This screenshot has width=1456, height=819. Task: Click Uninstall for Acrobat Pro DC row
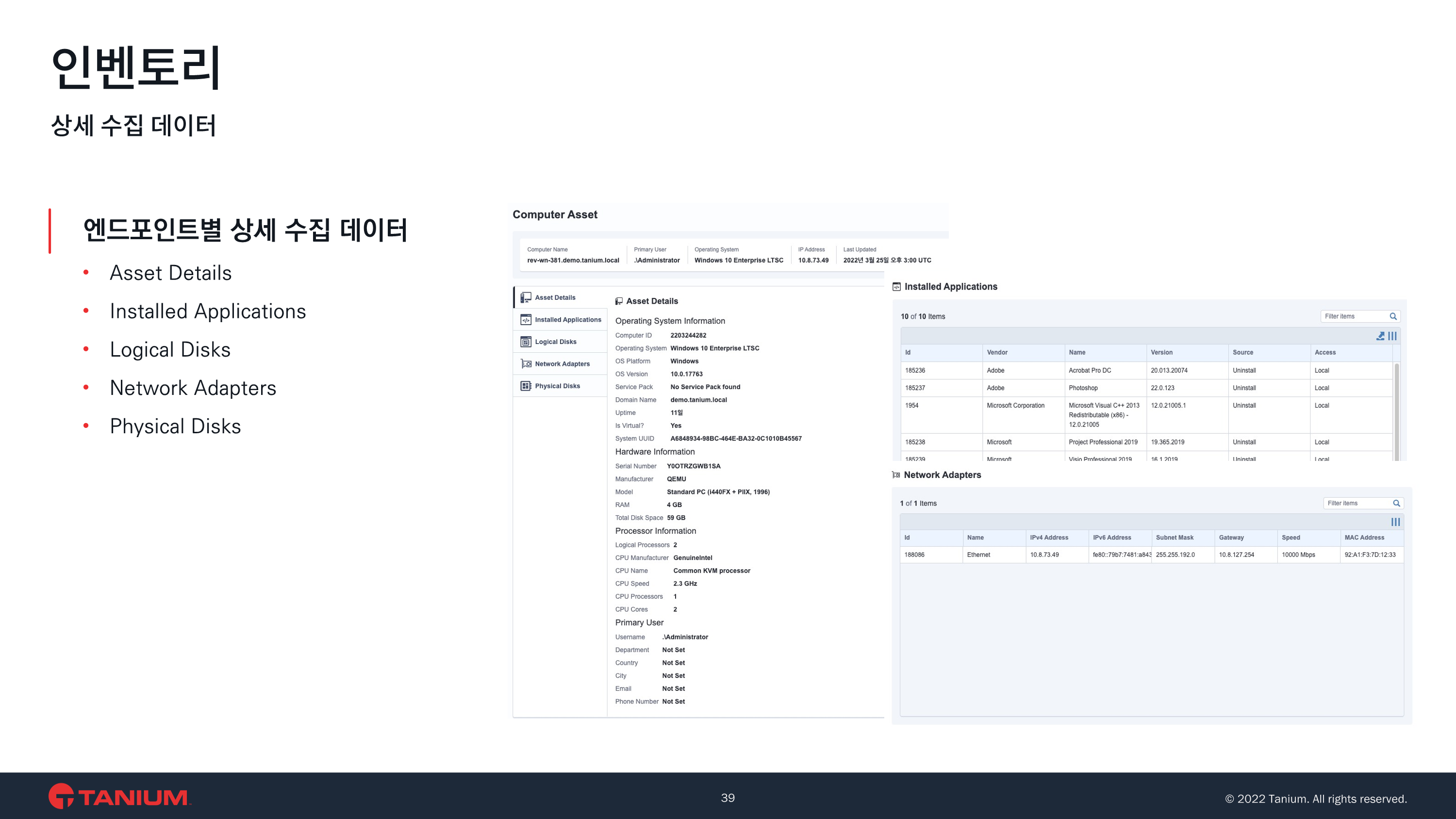1244,370
